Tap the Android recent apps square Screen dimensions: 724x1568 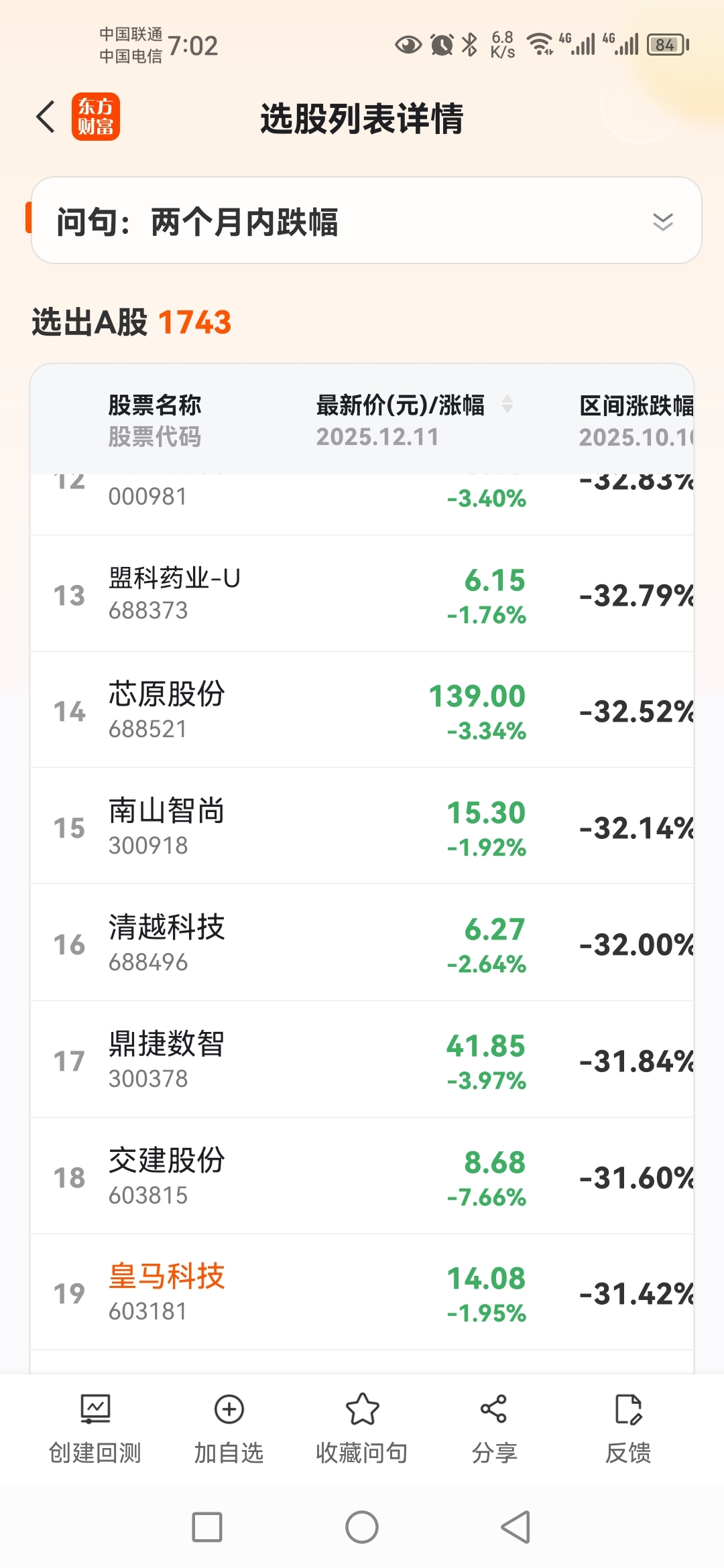207,1527
